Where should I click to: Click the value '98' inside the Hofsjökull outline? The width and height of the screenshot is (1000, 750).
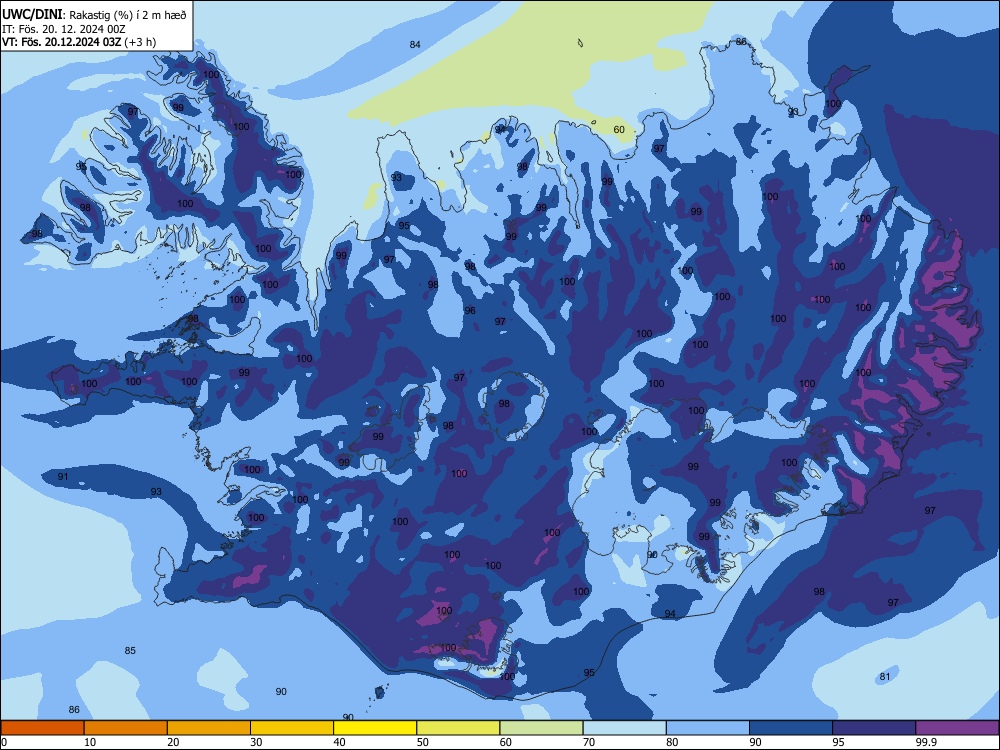coord(504,404)
